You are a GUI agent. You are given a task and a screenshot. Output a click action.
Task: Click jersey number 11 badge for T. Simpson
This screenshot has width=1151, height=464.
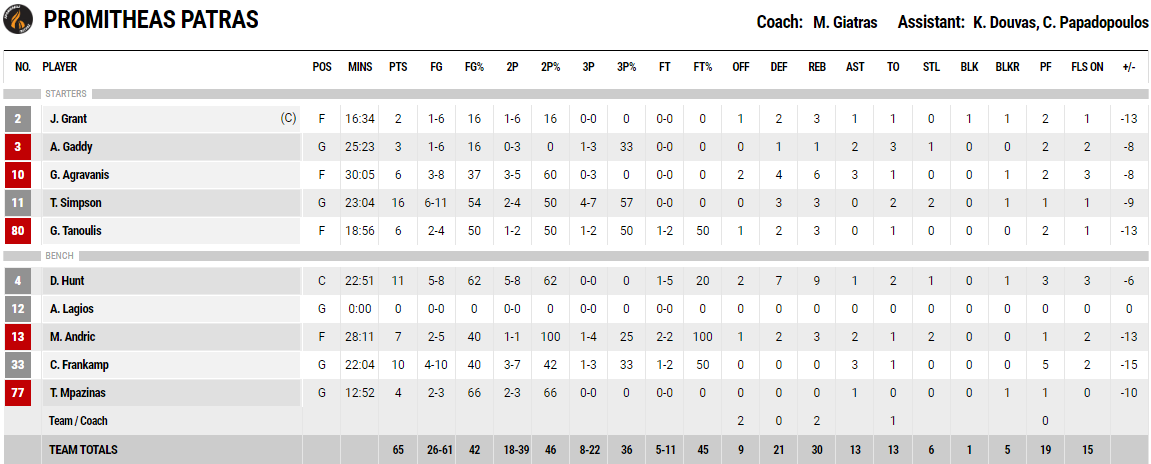point(17,203)
